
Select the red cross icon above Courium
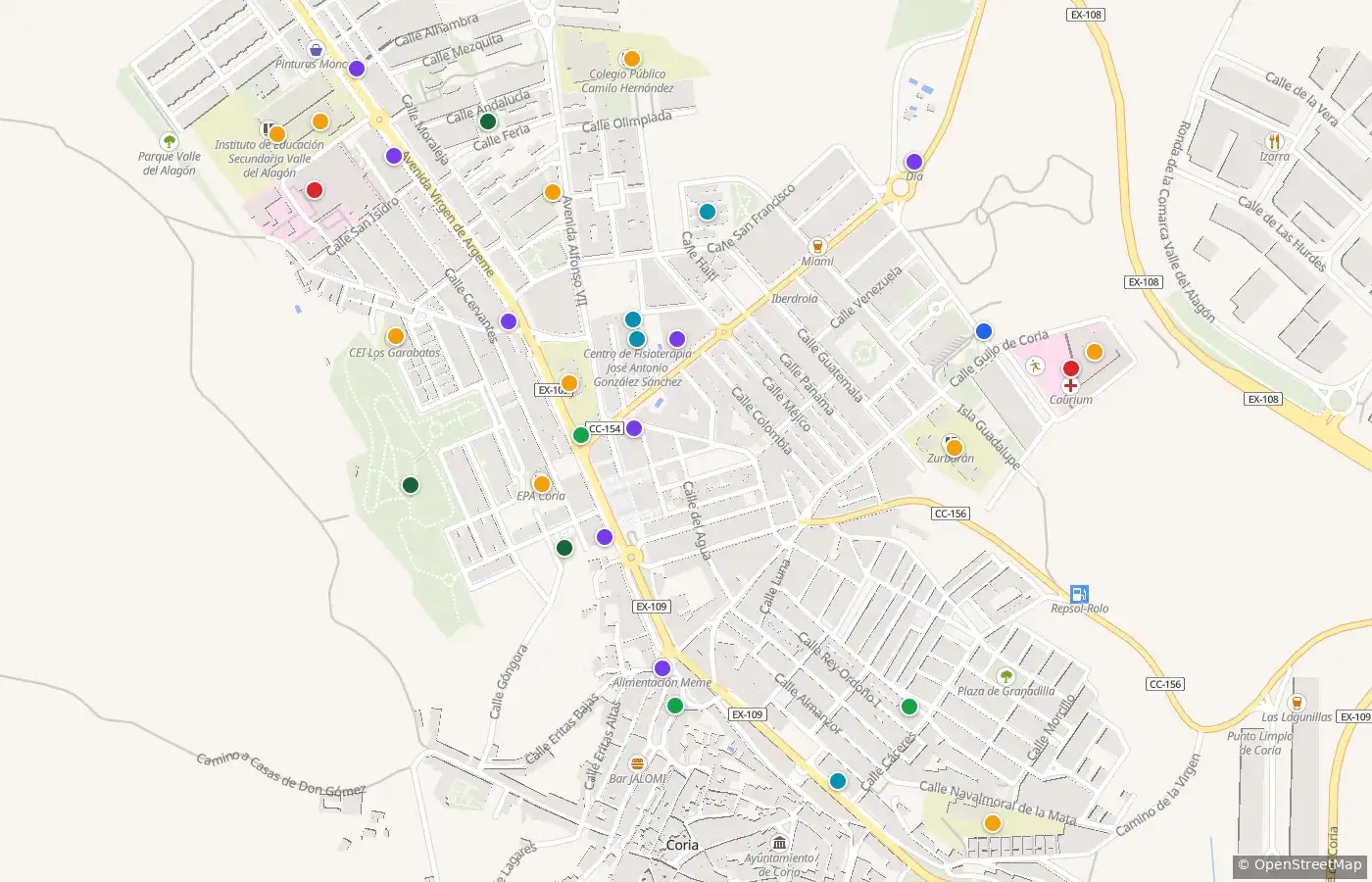pos(1070,385)
